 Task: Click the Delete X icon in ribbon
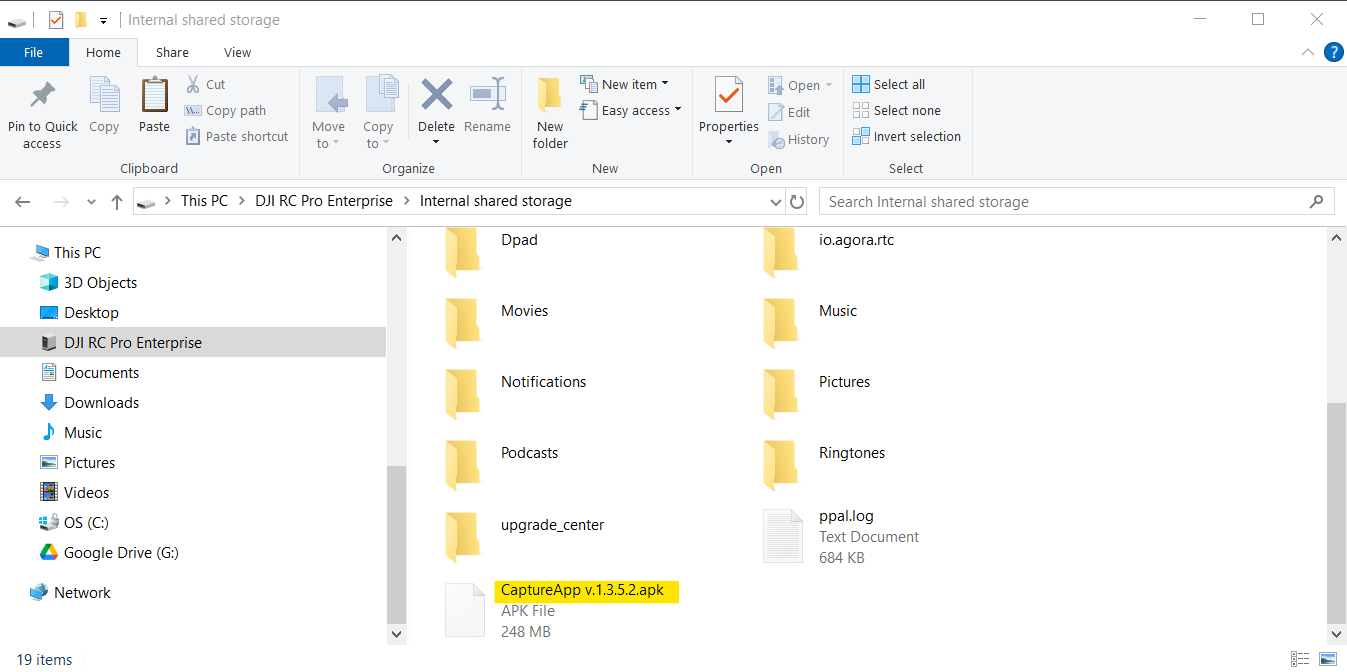tap(436, 95)
